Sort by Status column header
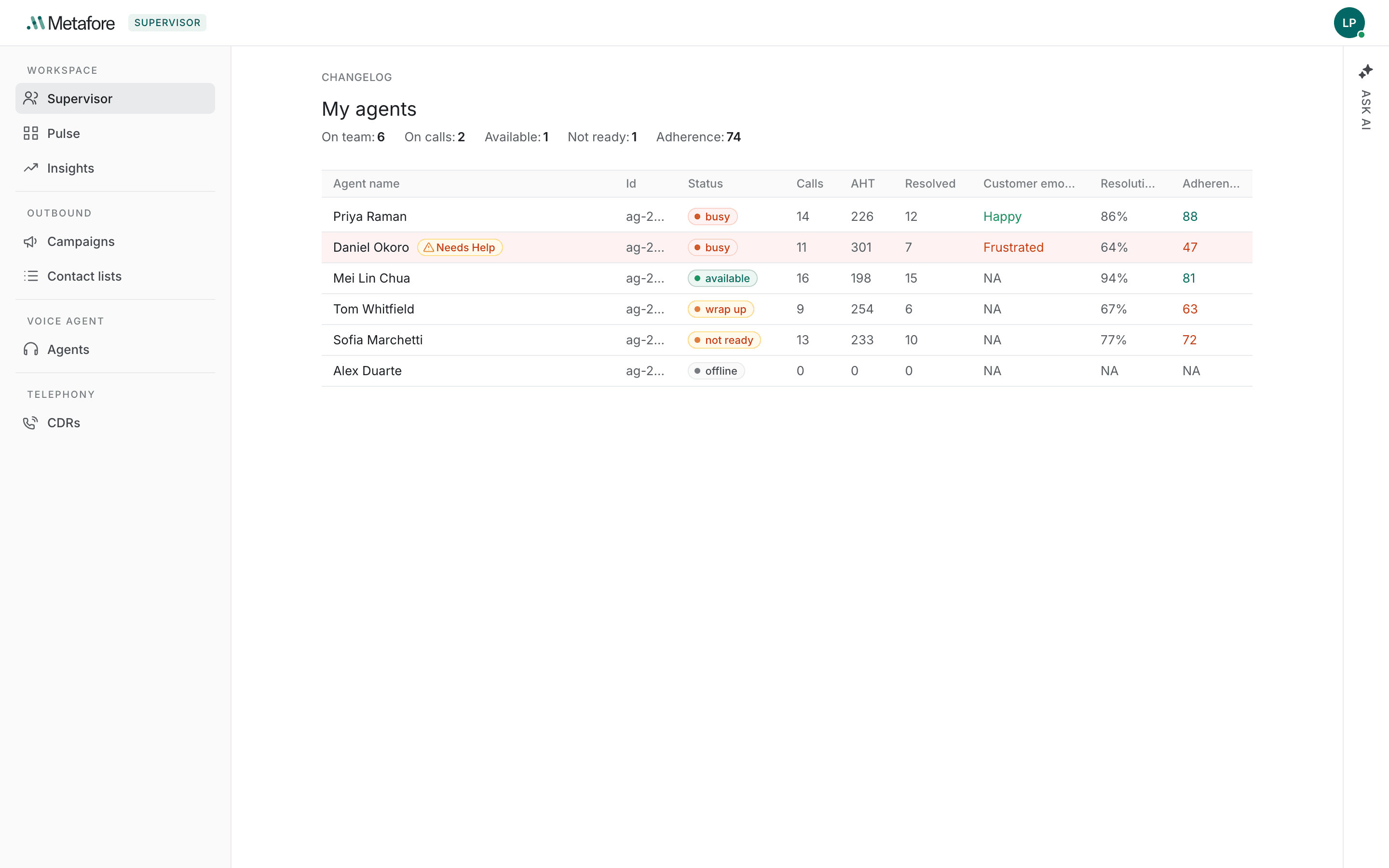 pyautogui.click(x=706, y=184)
